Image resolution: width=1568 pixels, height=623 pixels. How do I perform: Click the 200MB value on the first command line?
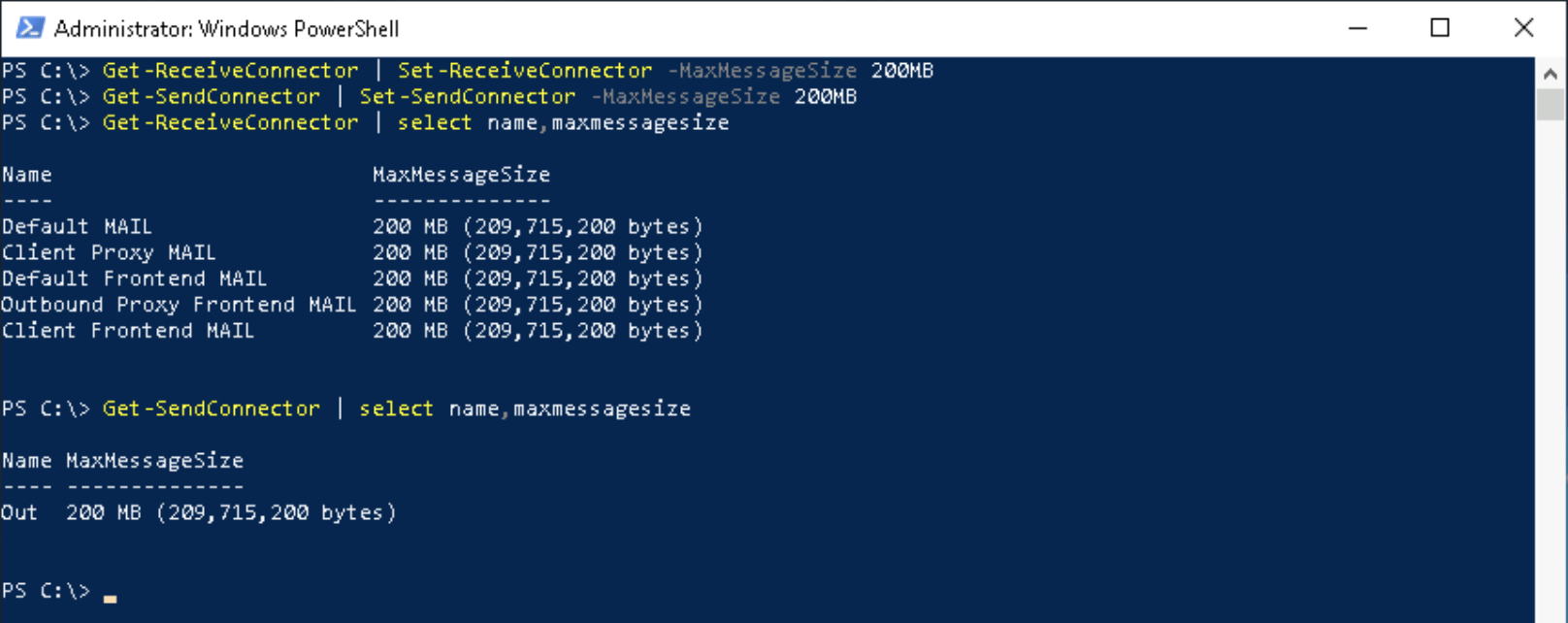tap(901, 71)
